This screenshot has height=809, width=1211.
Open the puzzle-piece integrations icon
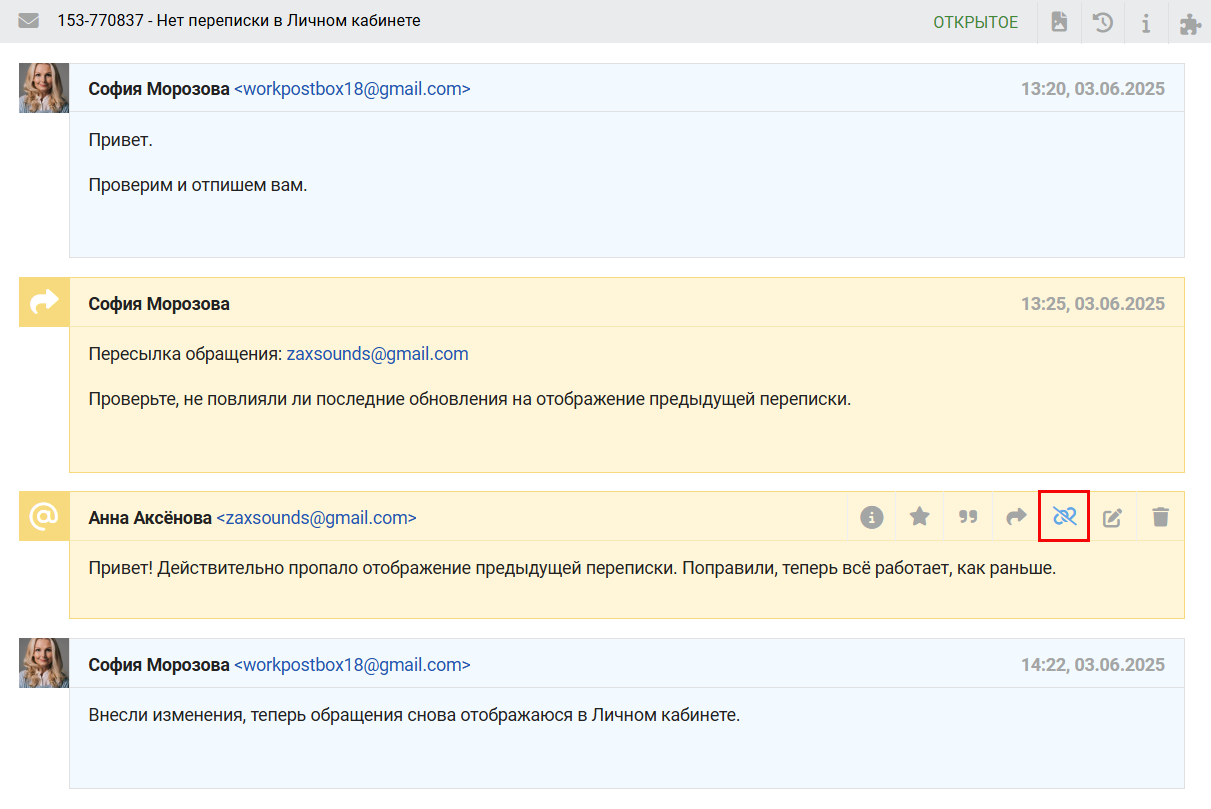1190,22
